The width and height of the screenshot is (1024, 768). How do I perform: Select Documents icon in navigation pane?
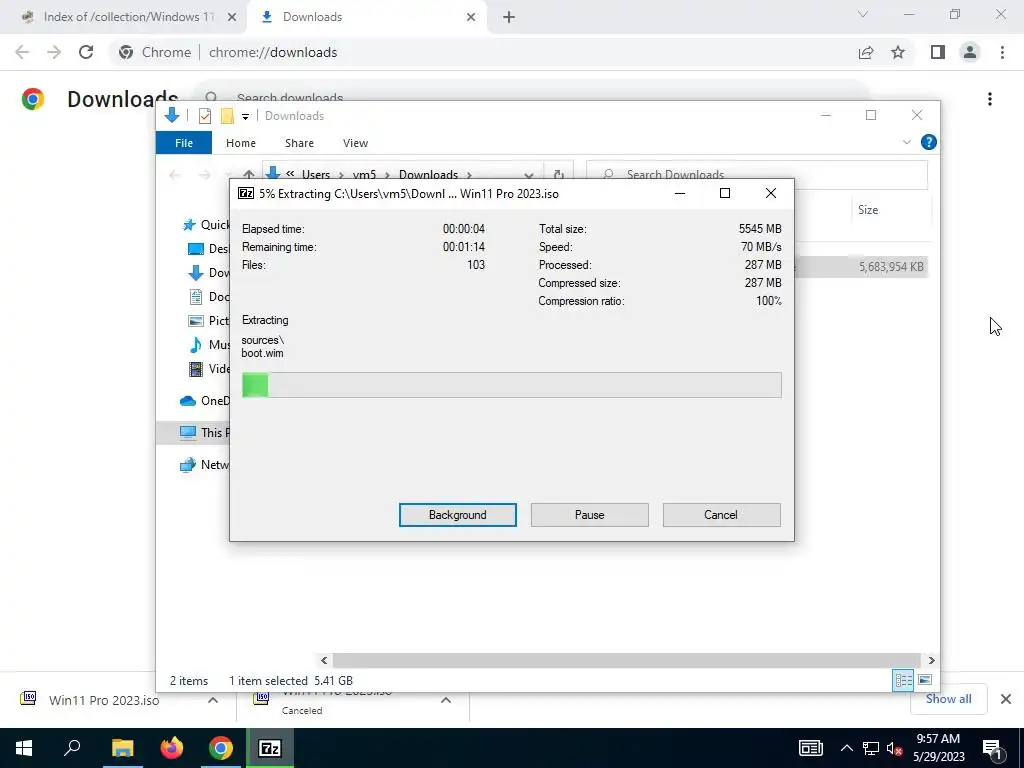pos(195,296)
